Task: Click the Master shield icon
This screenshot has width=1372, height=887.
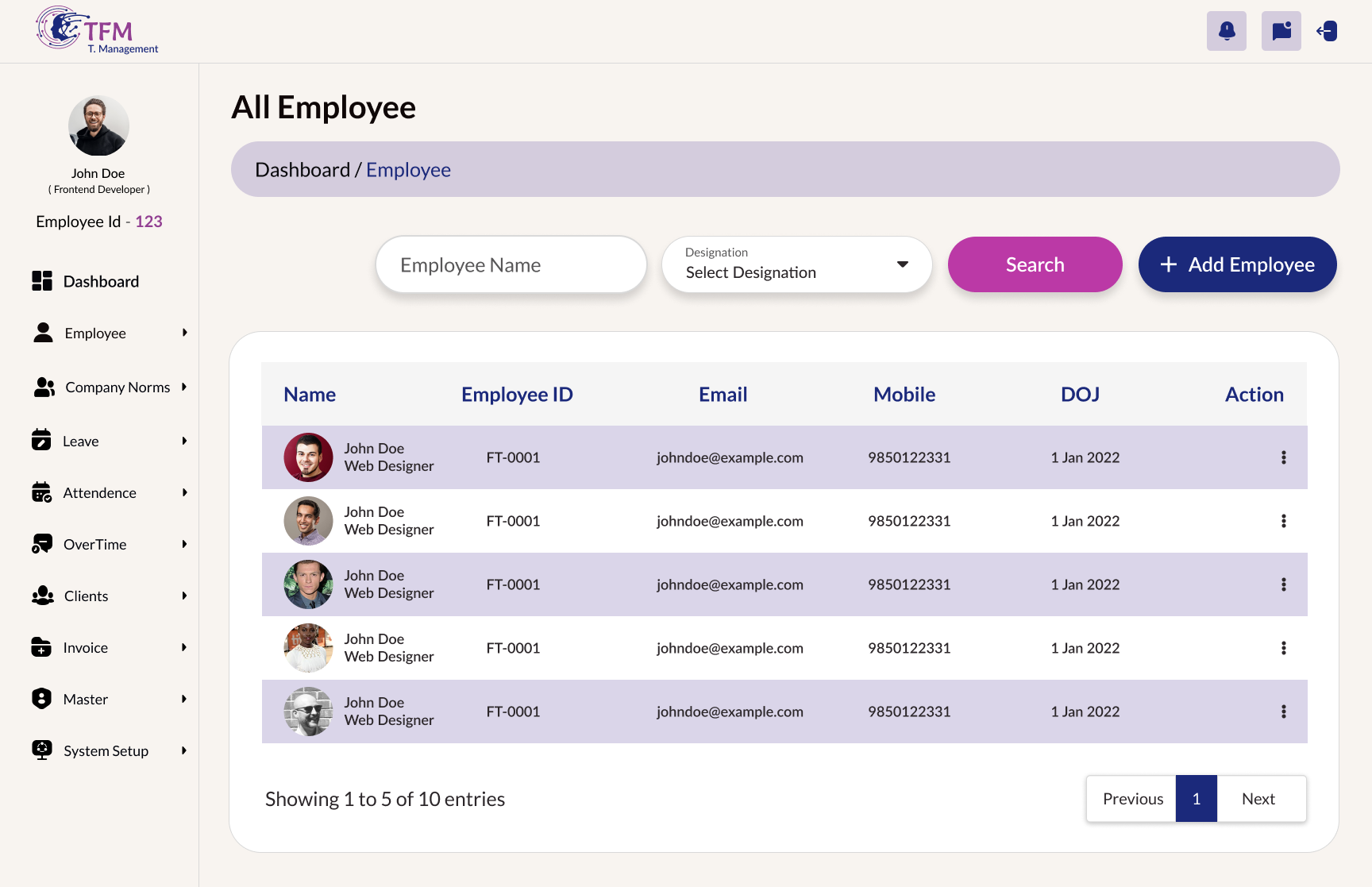Action: click(41, 699)
